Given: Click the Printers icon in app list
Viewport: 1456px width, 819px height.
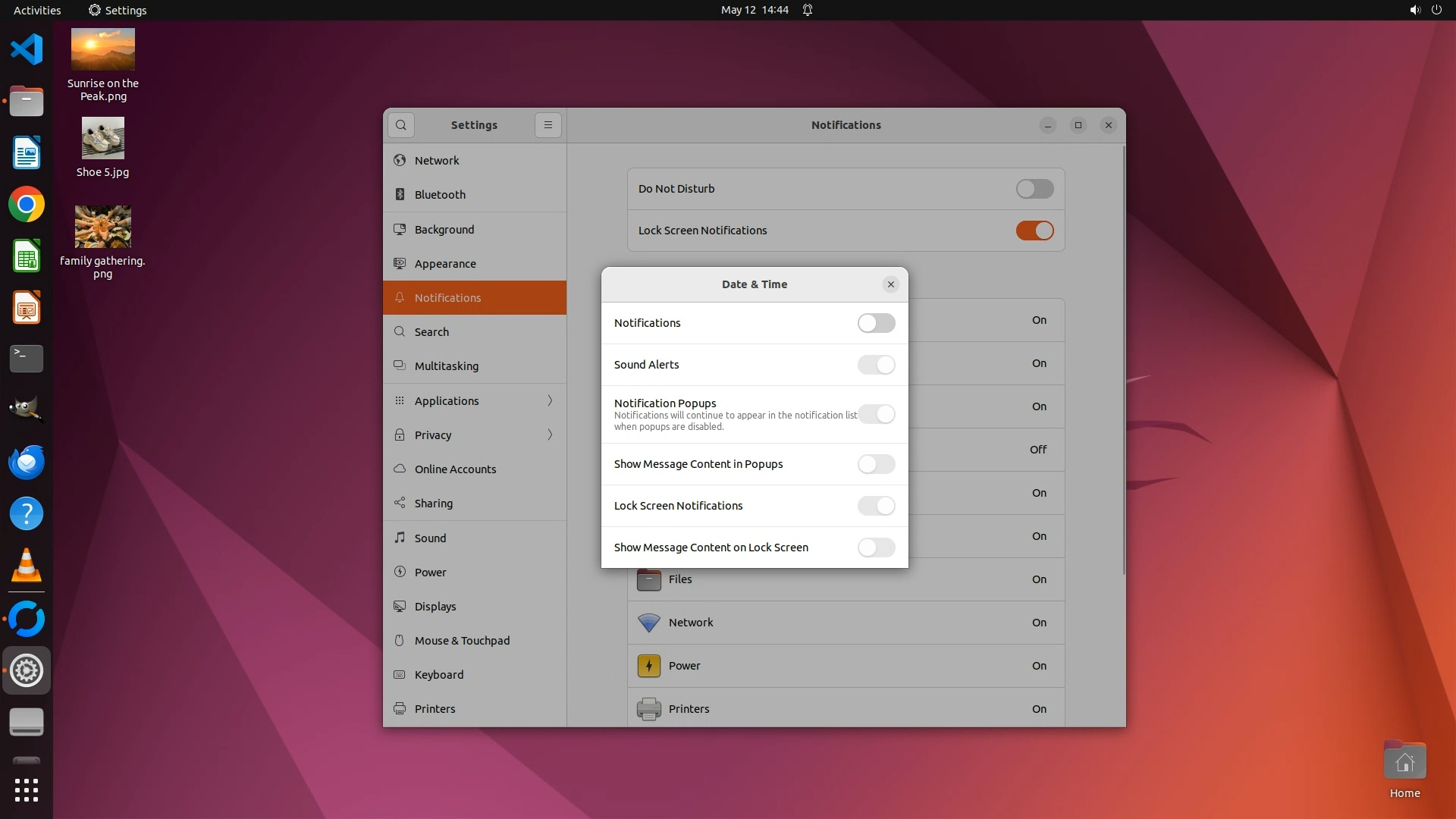Looking at the screenshot, I should tap(648, 709).
